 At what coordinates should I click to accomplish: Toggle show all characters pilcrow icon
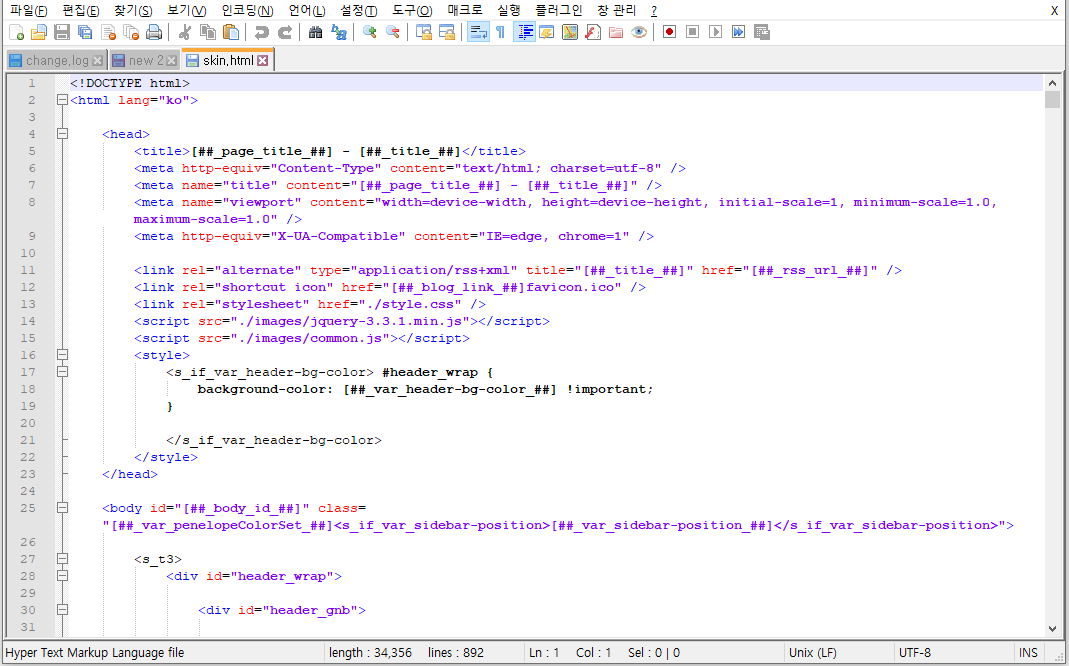pos(500,32)
